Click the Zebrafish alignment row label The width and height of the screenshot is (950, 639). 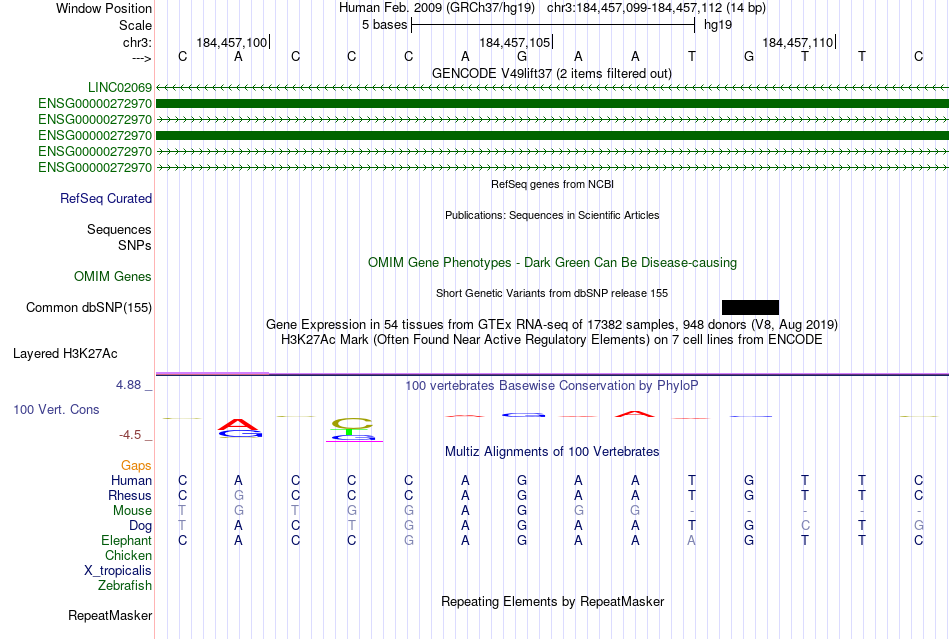point(125,586)
